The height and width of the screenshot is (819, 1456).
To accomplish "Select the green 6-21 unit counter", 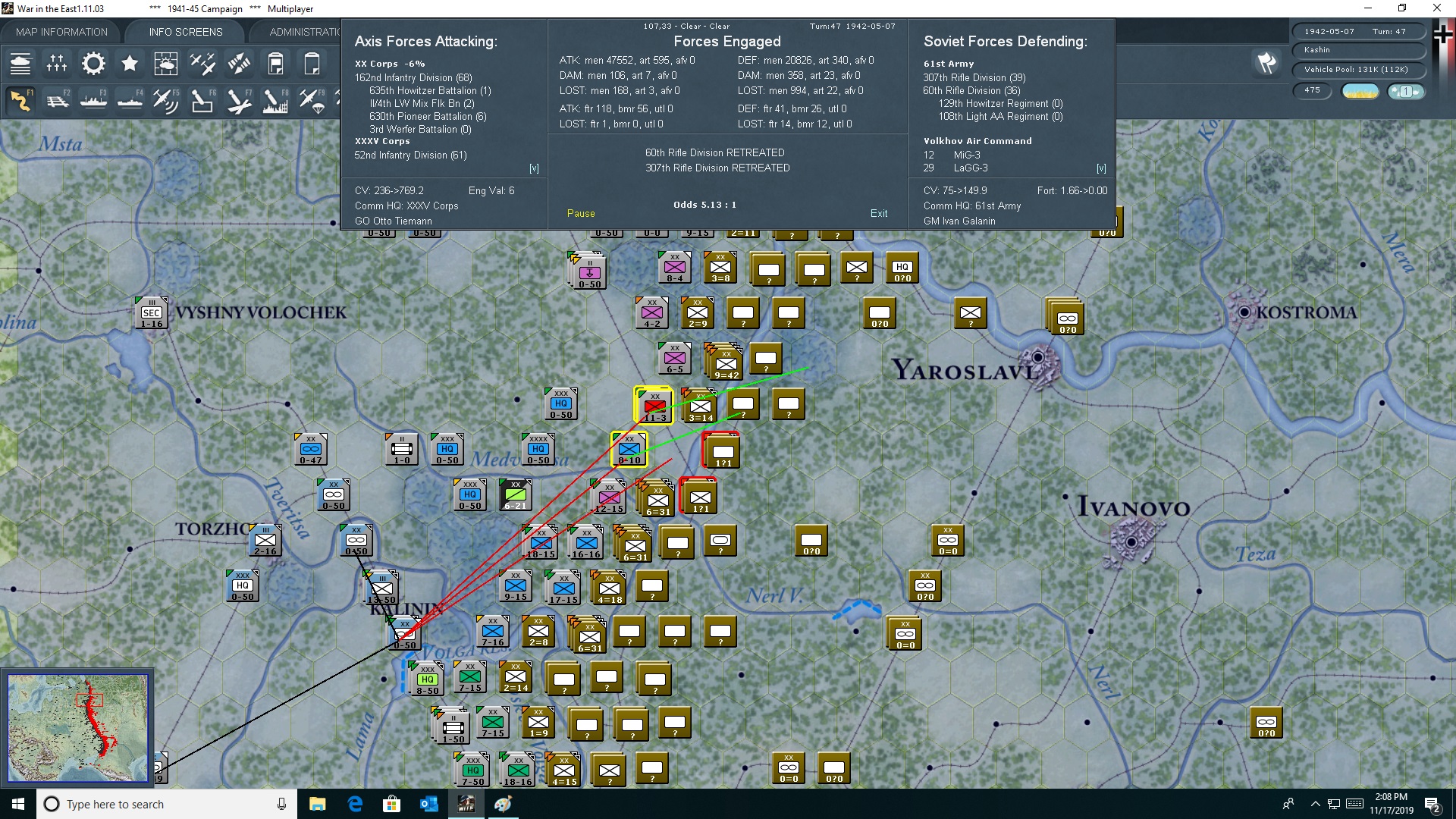I will point(516,495).
